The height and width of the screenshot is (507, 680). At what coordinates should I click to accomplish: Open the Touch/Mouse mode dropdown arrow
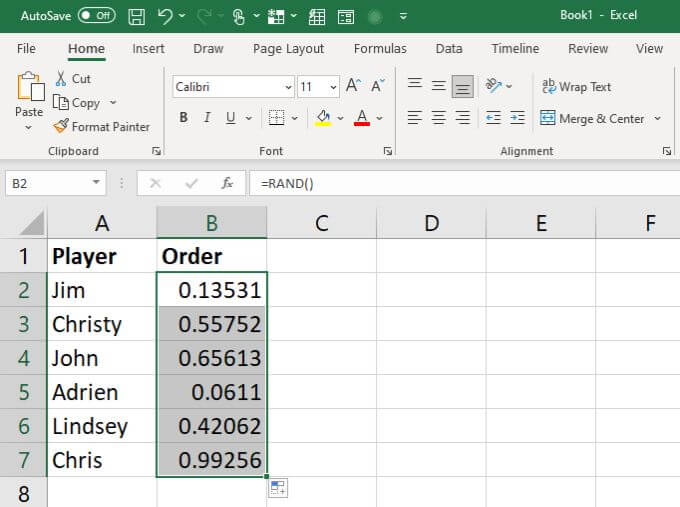[x=256, y=16]
